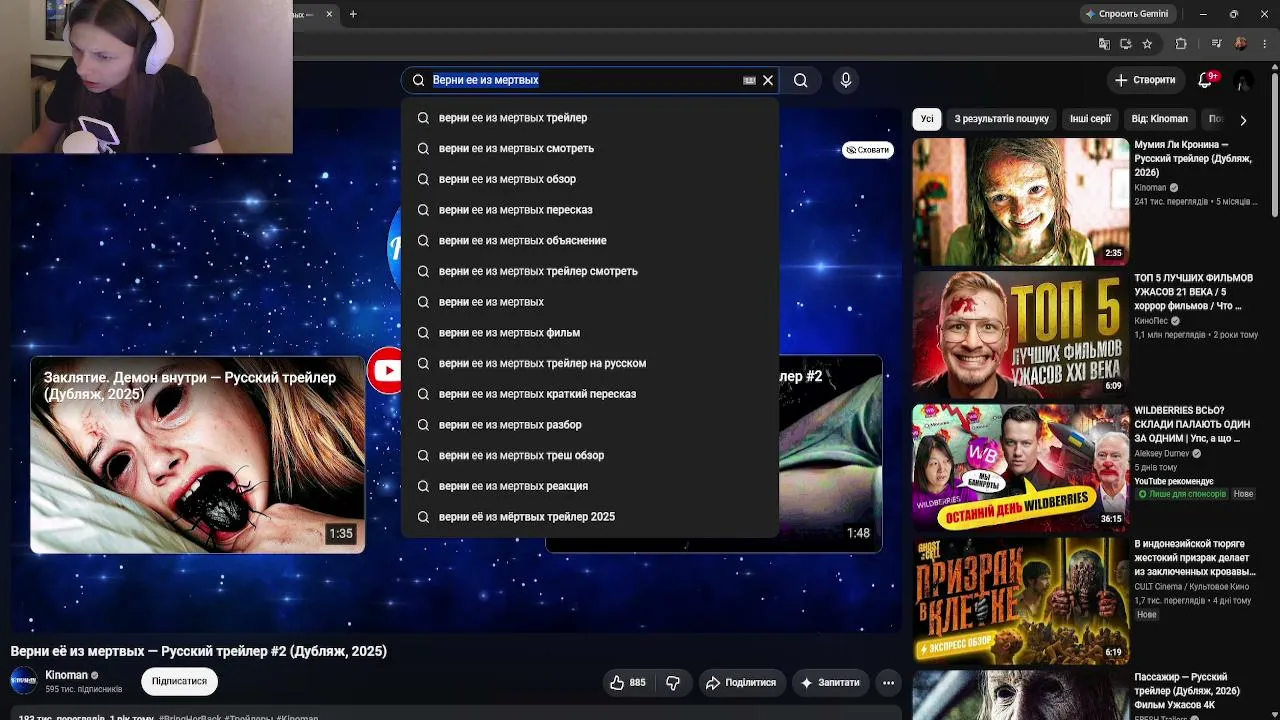Select the "Від: Kinoman" filter chip
1280x720 pixels.
point(1160,119)
